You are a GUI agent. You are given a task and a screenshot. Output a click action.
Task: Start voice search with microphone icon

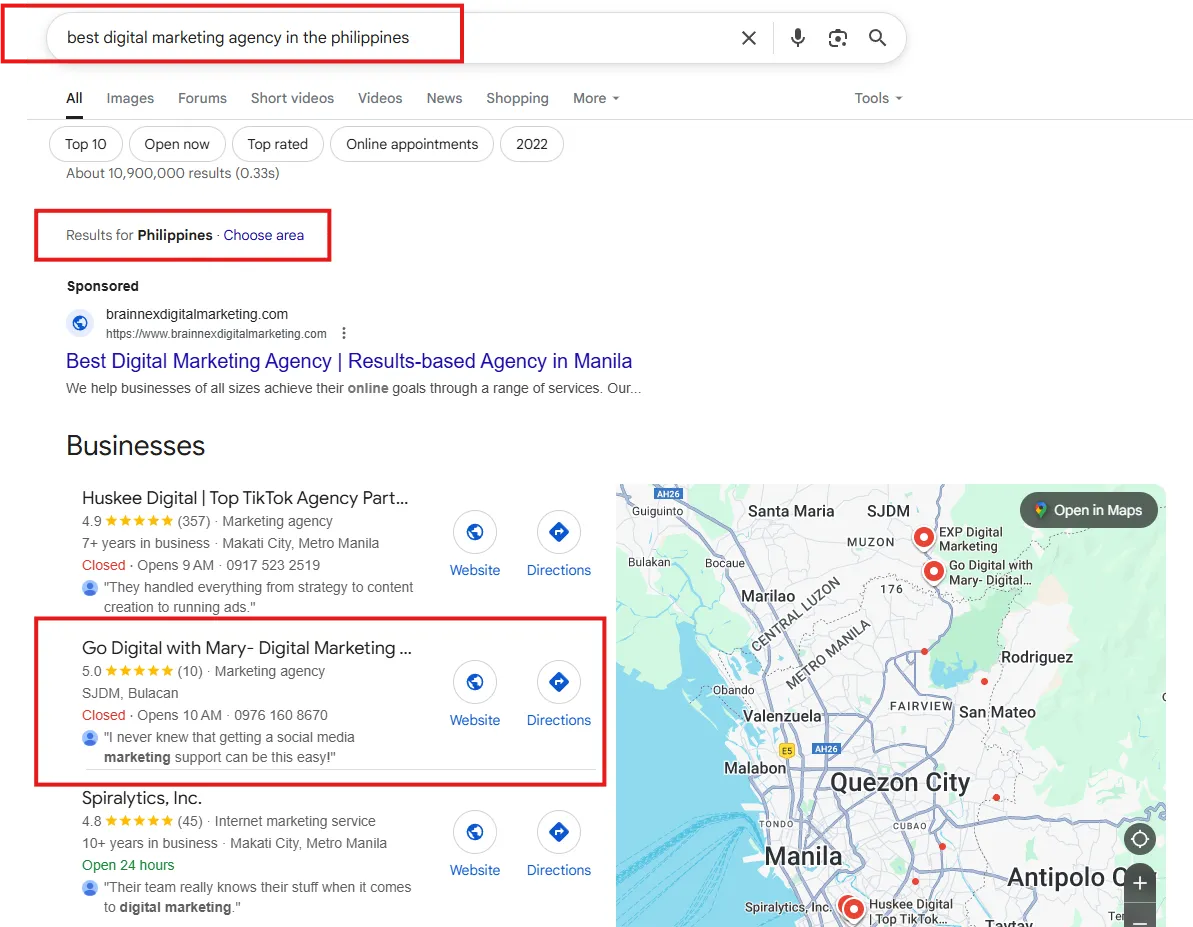[x=797, y=38]
